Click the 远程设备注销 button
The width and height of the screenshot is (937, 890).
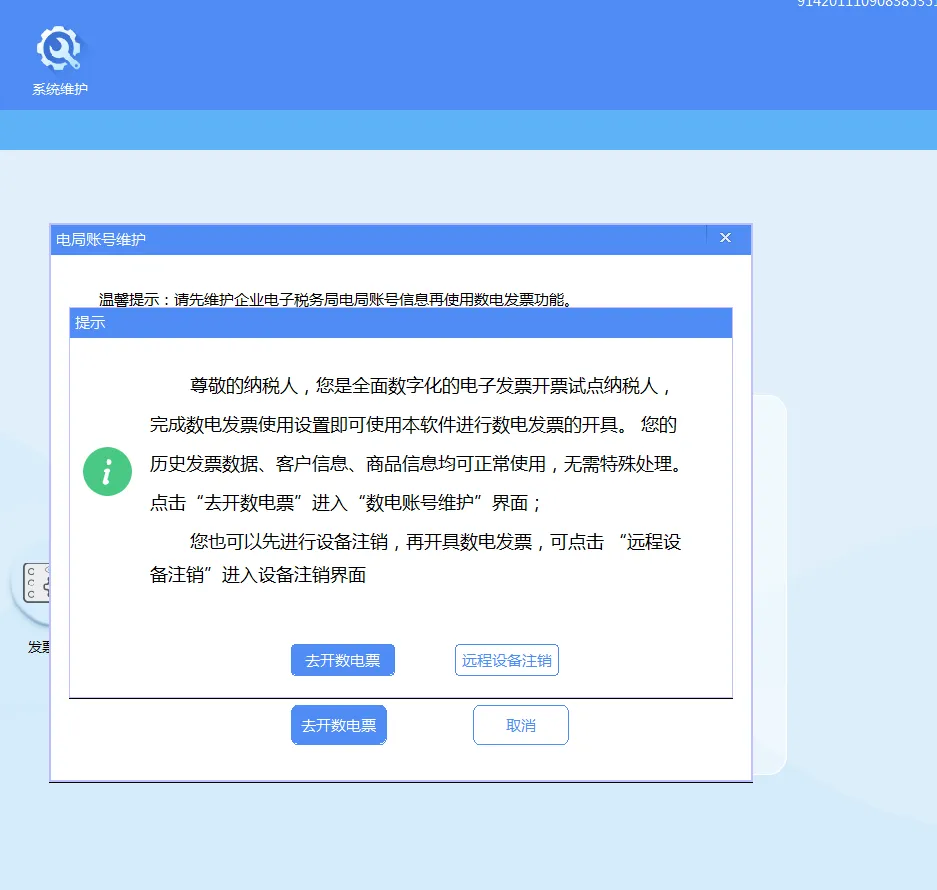(506, 660)
